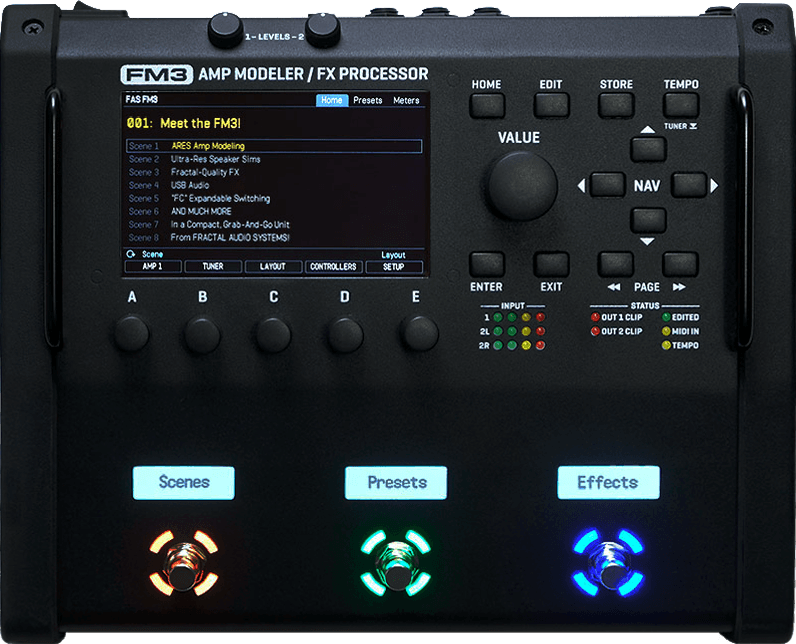Switch to the Meters tab on display
This screenshot has height=644, width=796.
pos(406,100)
